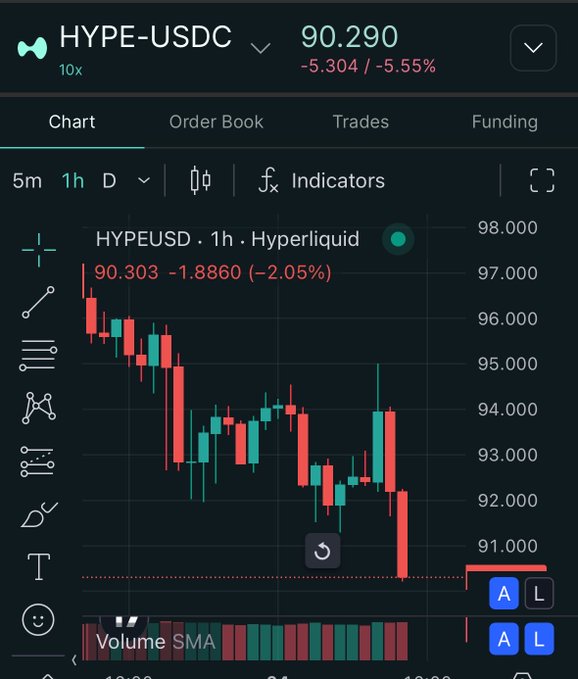Open the Chart tab

tap(72, 122)
